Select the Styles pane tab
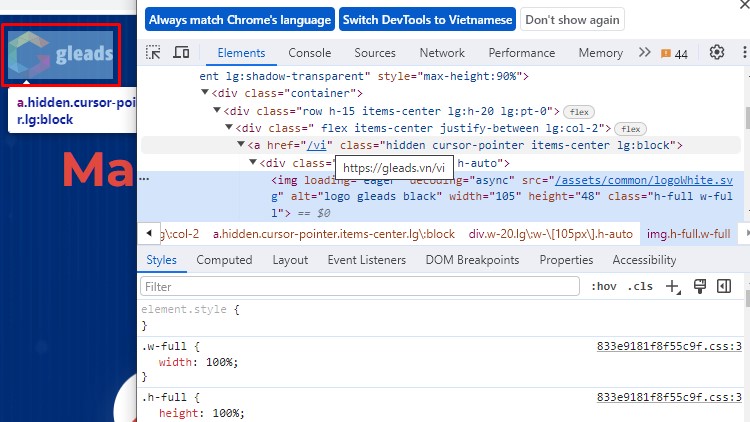 coord(161,260)
